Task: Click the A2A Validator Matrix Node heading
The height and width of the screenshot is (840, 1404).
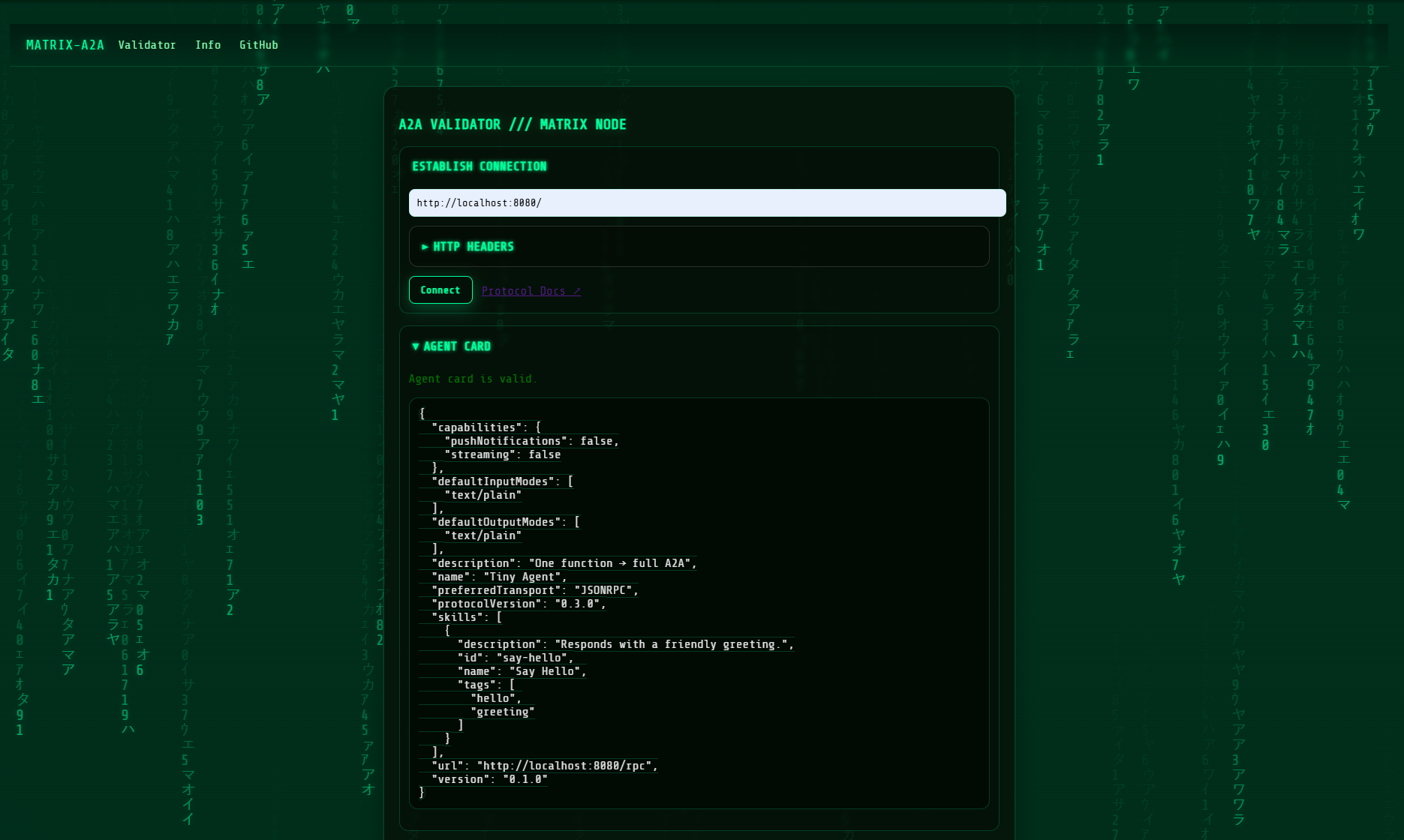Action: 512,124
